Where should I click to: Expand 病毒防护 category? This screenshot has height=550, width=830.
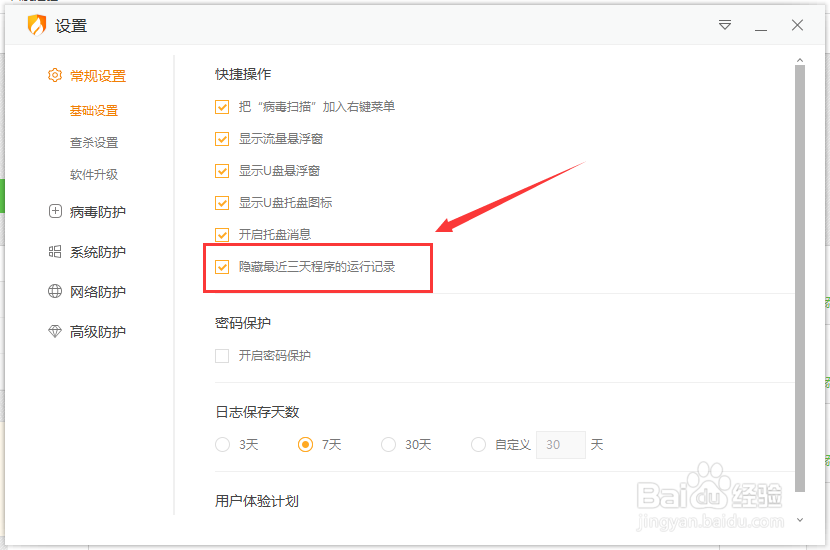(98, 212)
